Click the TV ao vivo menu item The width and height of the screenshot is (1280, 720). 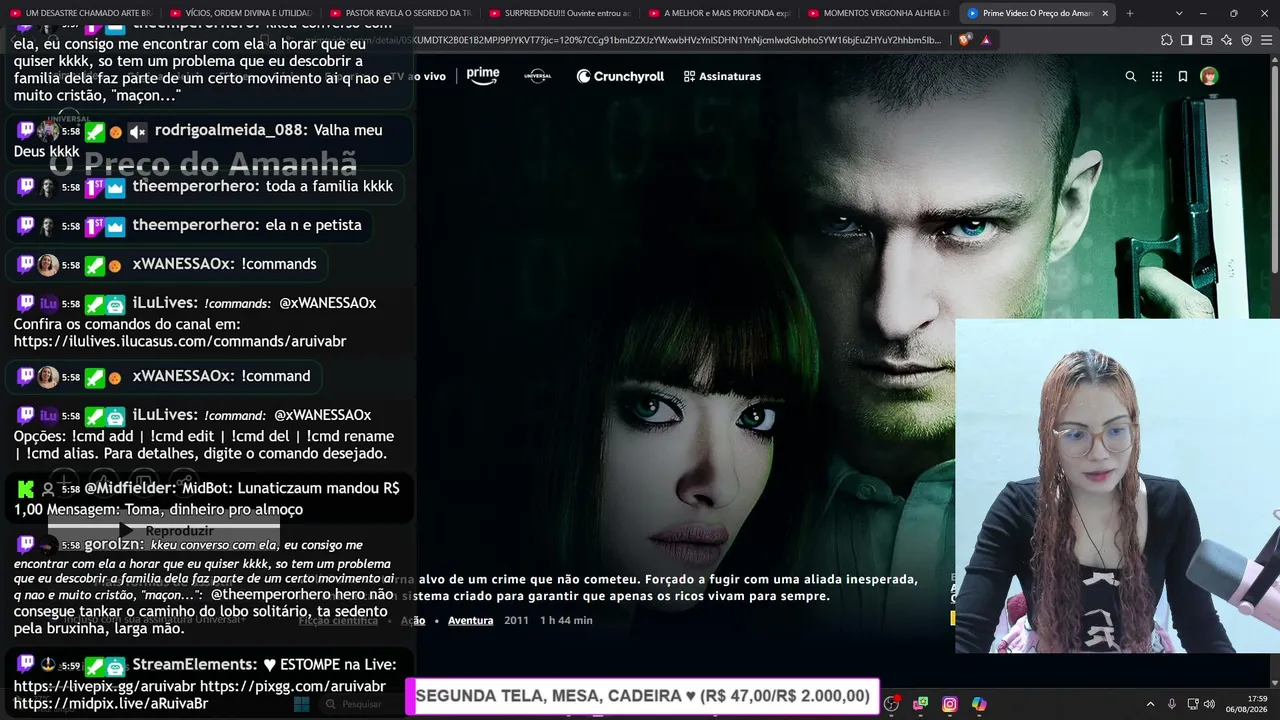click(x=418, y=76)
